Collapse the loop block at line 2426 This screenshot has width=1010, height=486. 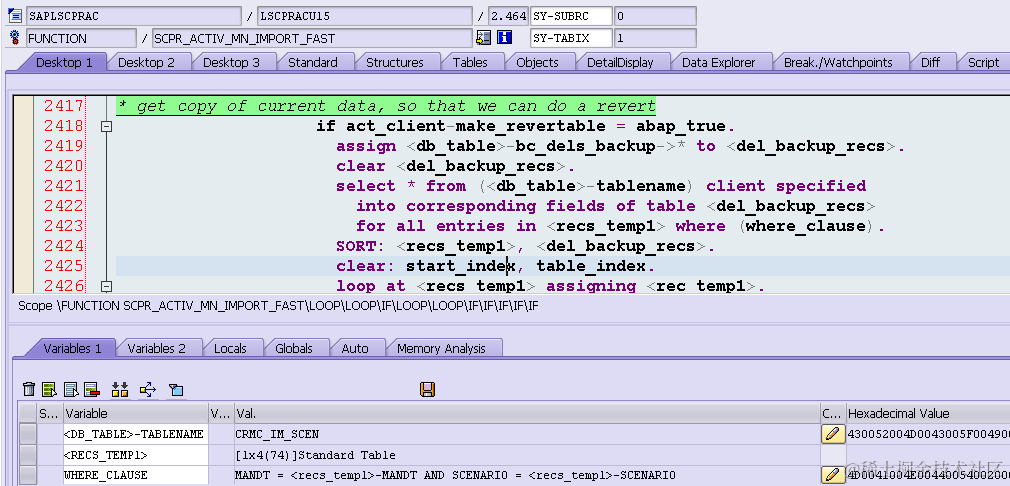coord(107,286)
